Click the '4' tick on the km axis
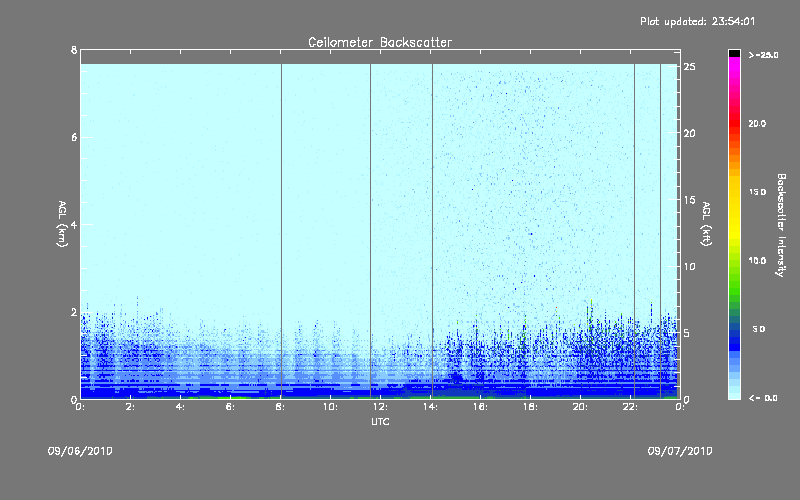 click(x=74, y=224)
